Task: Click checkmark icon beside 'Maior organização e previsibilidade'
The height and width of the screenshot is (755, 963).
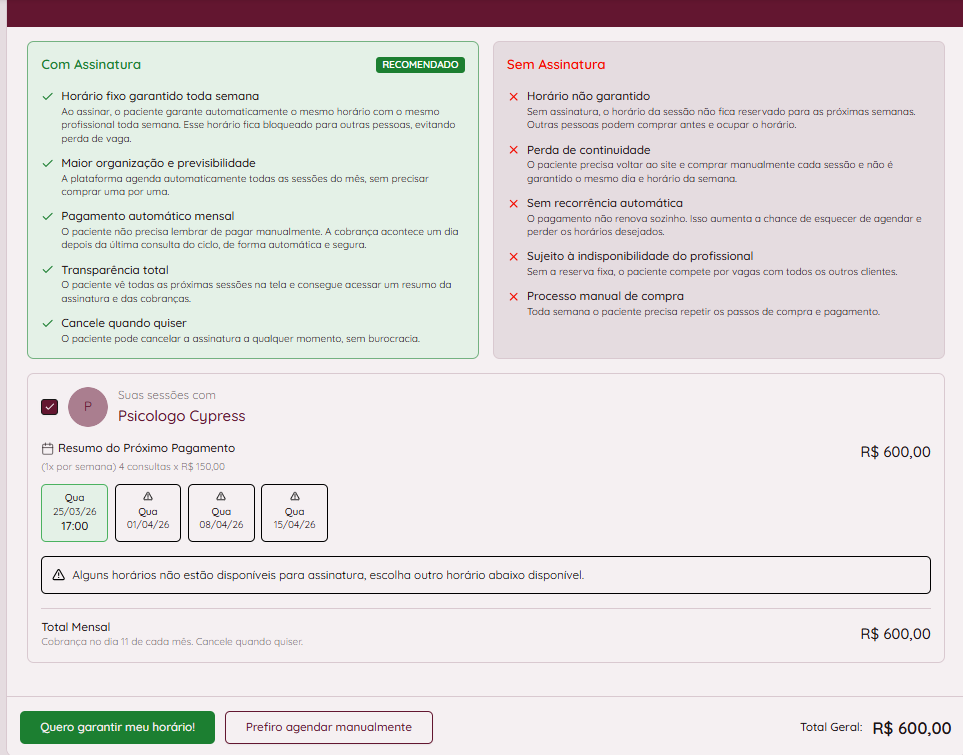Action: 47,163
